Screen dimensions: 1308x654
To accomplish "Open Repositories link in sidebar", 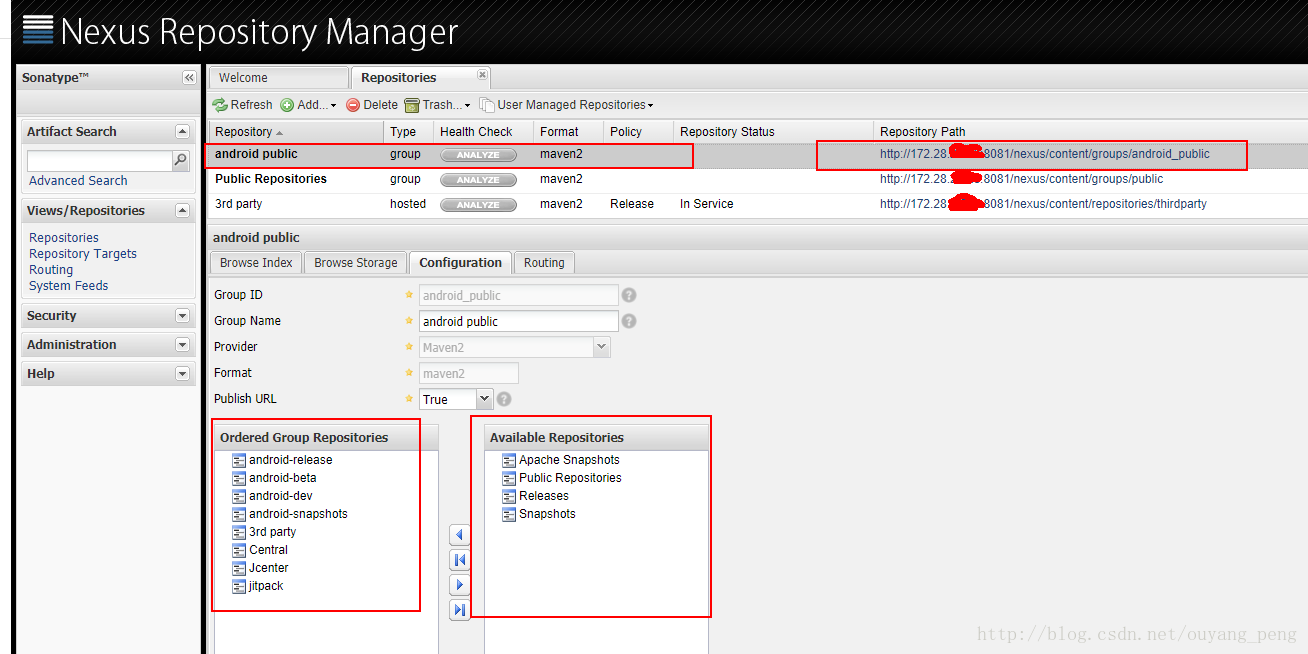I will pyautogui.click(x=64, y=238).
